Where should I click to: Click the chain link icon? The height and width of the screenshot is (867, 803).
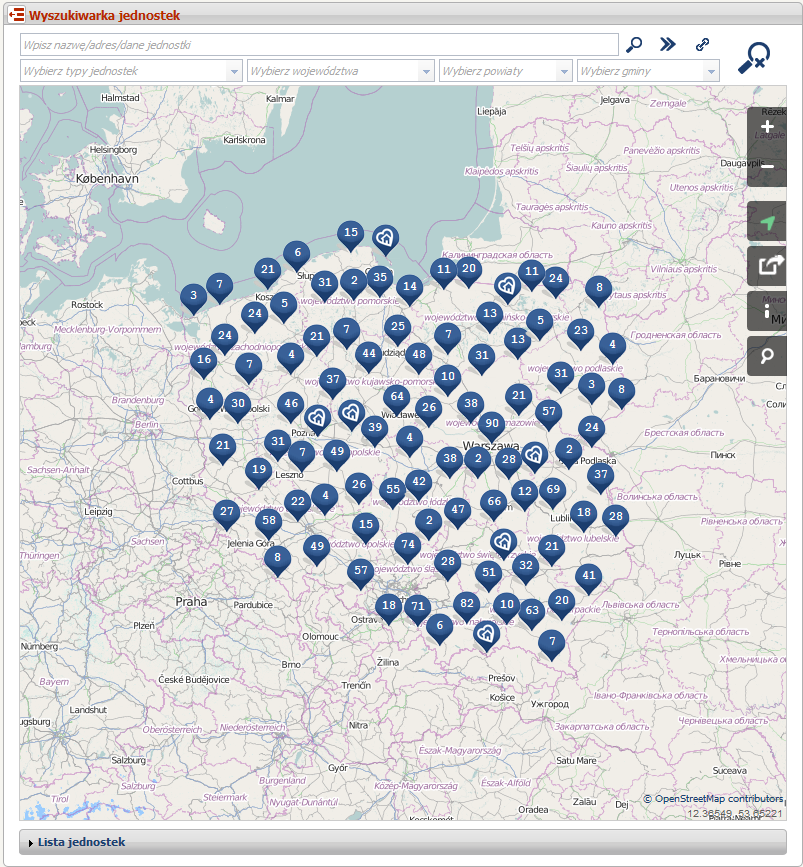(x=703, y=45)
